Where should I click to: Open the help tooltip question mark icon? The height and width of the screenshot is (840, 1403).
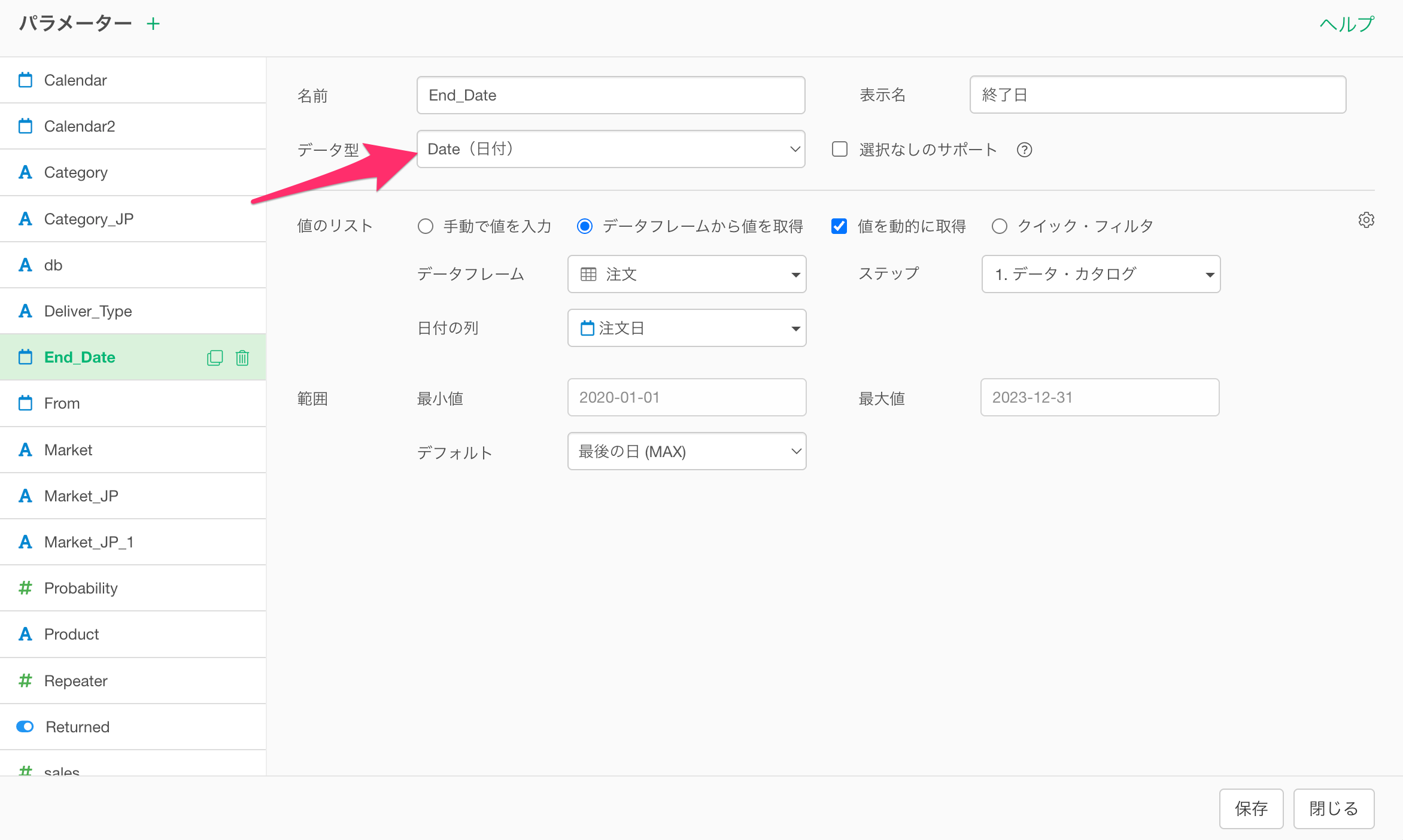coord(1024,150)
